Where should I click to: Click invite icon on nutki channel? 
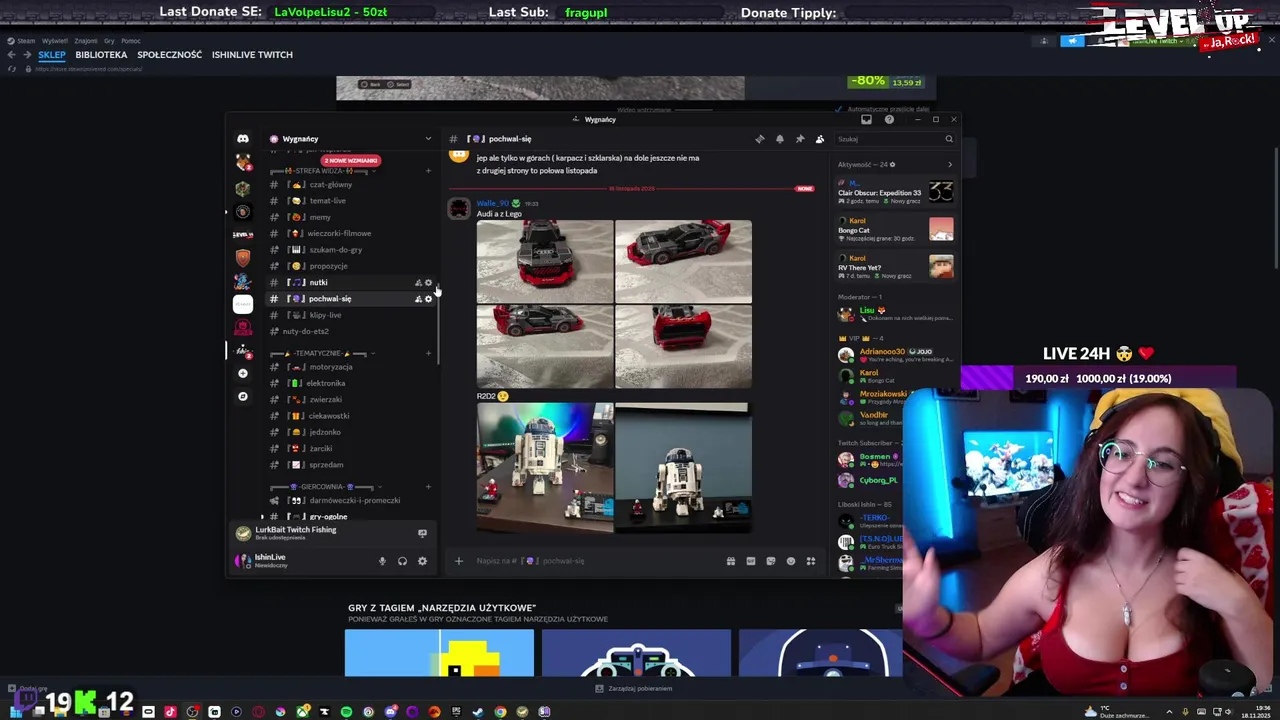point(418,283)
